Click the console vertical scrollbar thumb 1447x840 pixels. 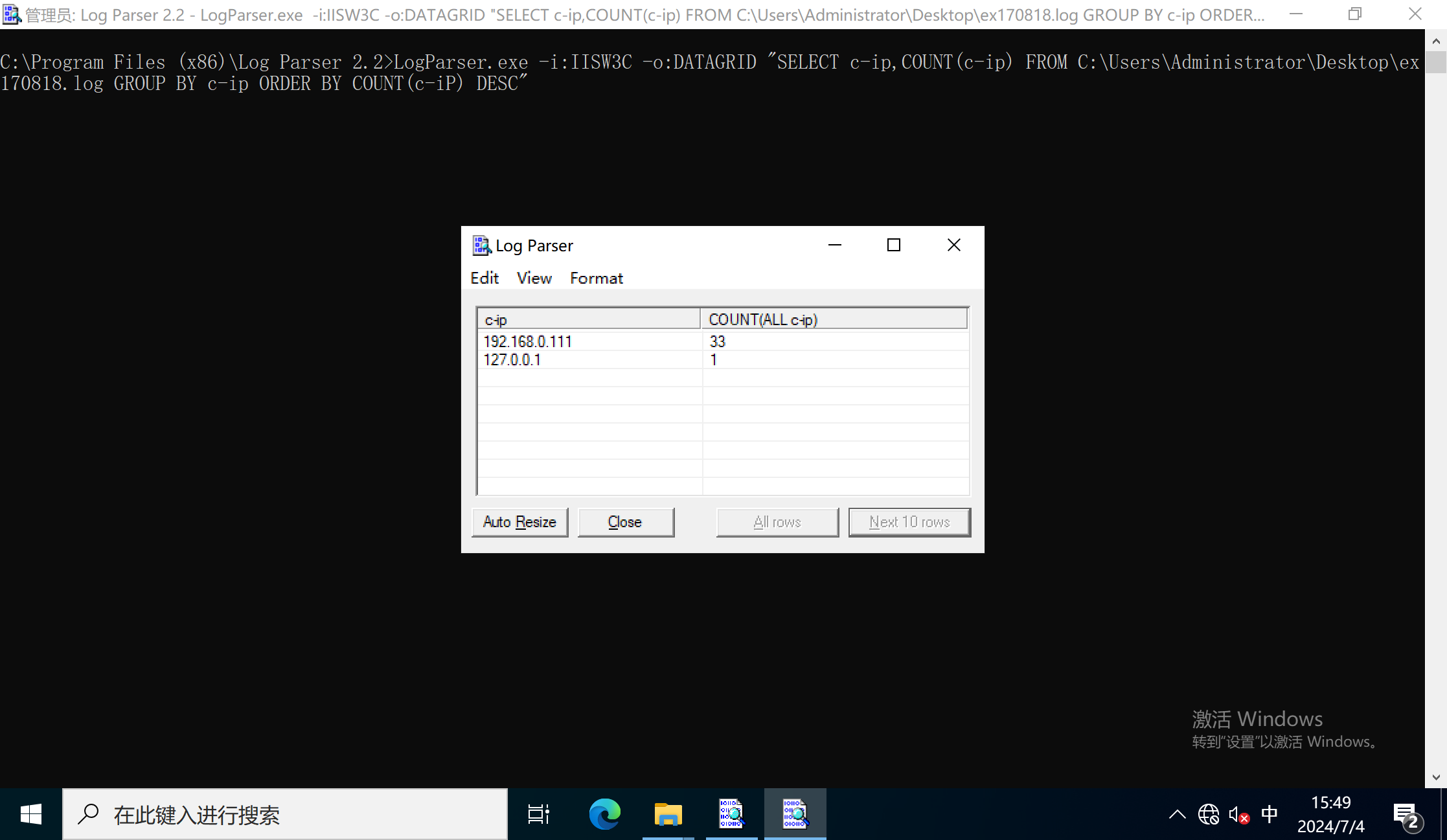[x=1436, y=63]
